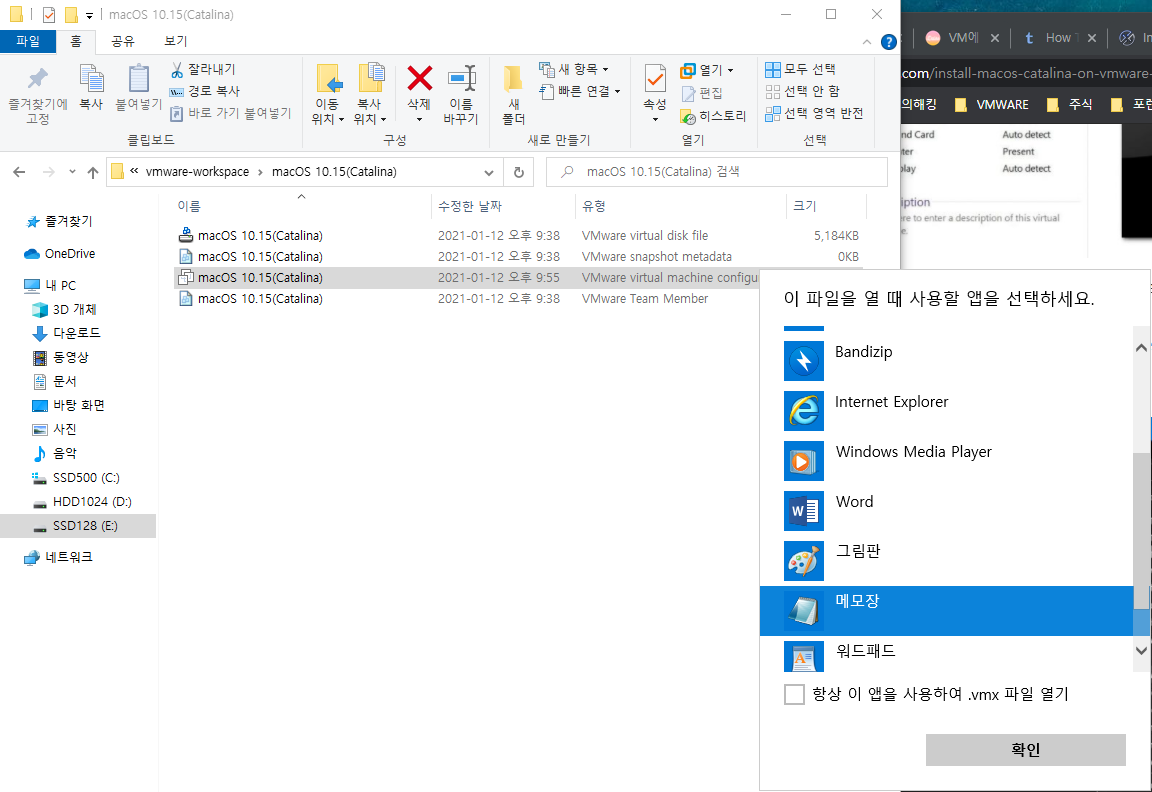This screenshot has width=1152, height=792.
Task: Expand the 열기 (Open) dropdown arrow
Action: (x=730, y=71)
